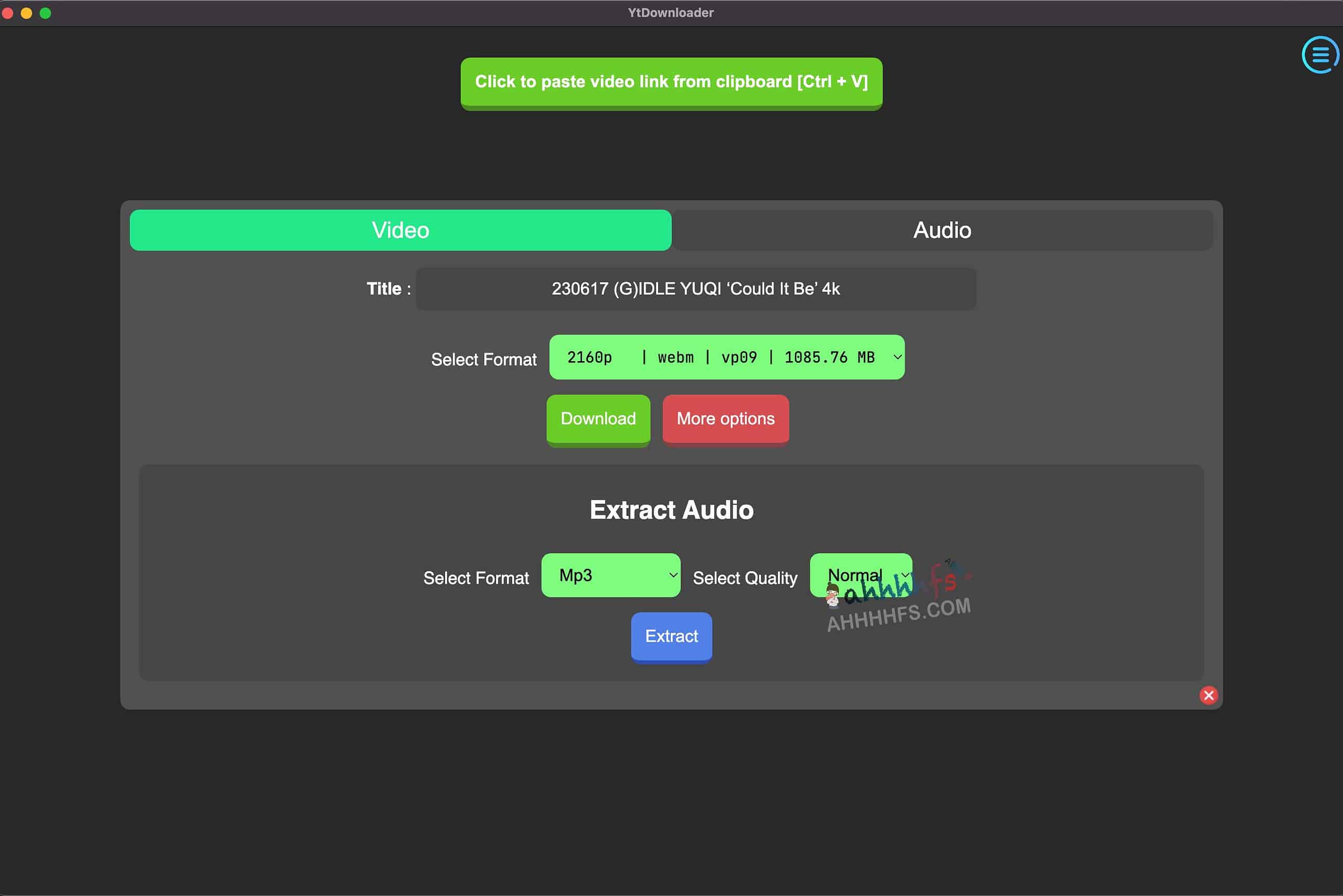Toggle between Video and Audio tabs
Viewport: 1343px width, 896px height.
pos(942,229)
